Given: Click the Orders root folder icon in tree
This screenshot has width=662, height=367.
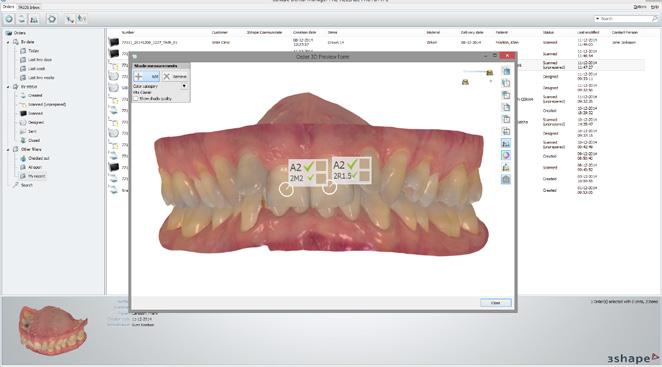Looking at the screenshot, I should (8, 33).
